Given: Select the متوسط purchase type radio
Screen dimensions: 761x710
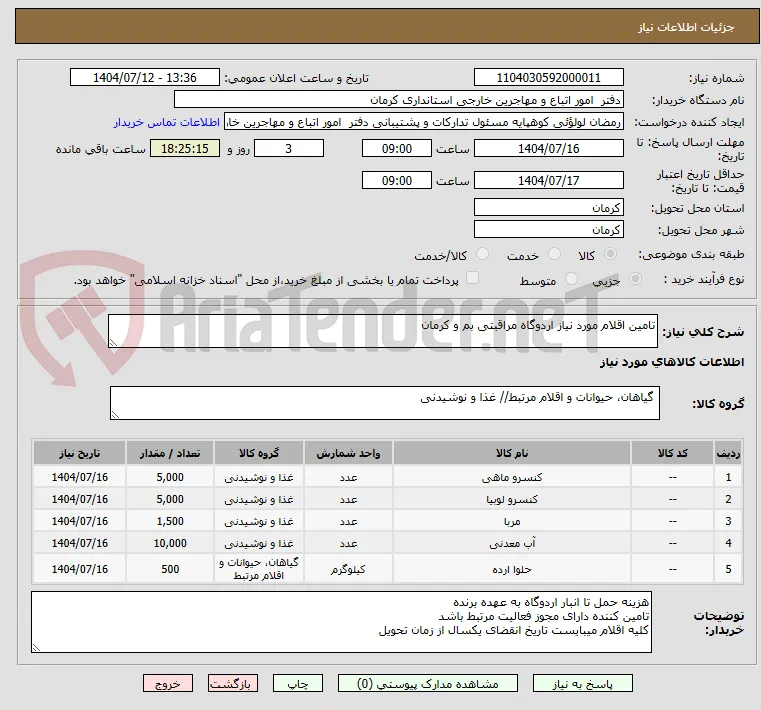Looking at the screenshot, I should (571, 279).
